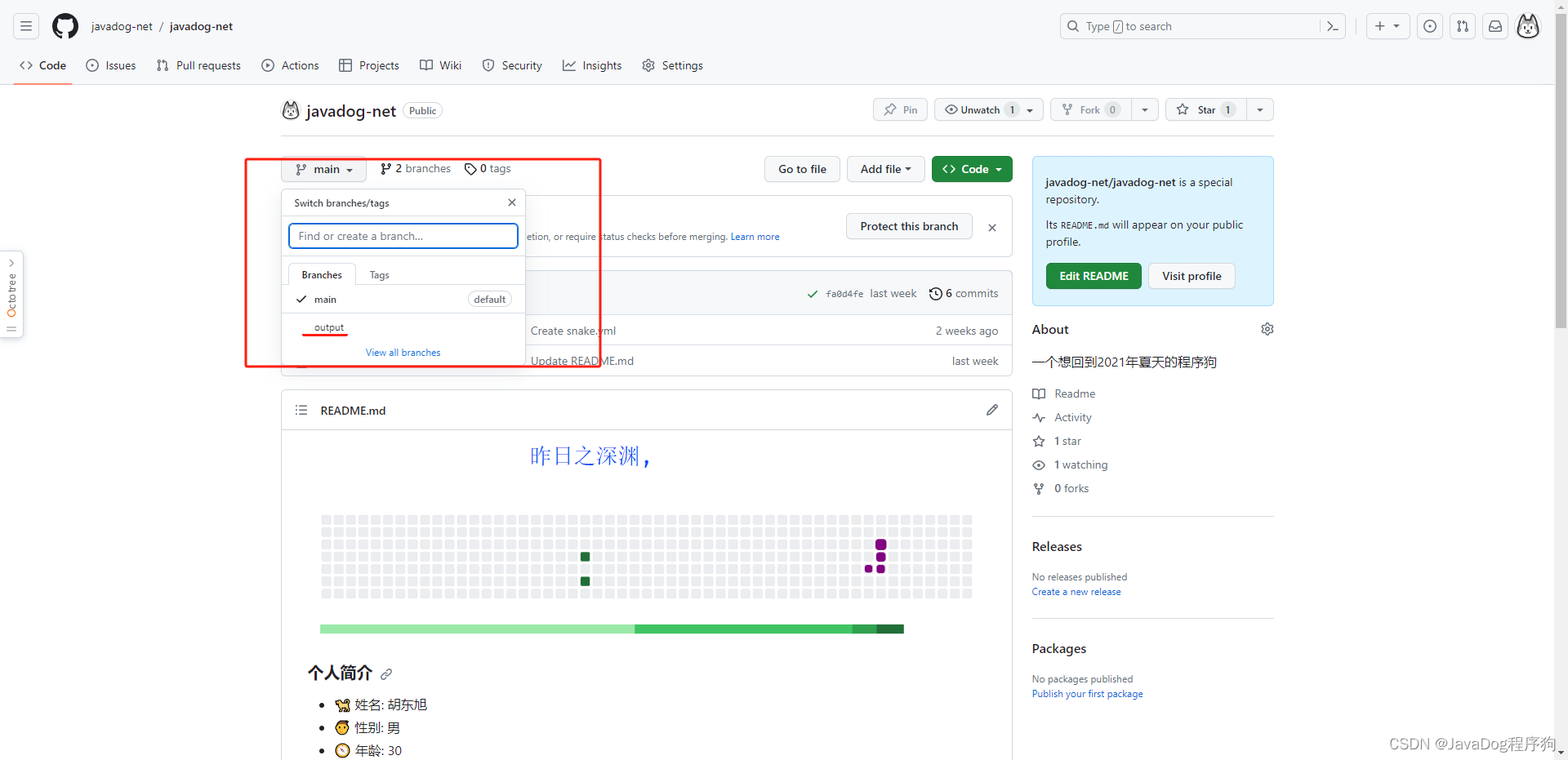
Task: Open the README table of contents icon
Action: point(301,409)
